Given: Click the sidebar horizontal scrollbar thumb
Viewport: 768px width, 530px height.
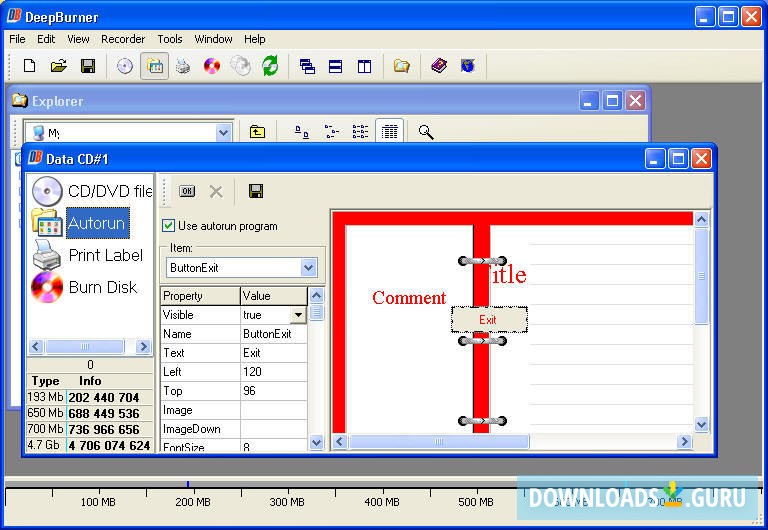Looking at the screenshot, I should 84,346.
